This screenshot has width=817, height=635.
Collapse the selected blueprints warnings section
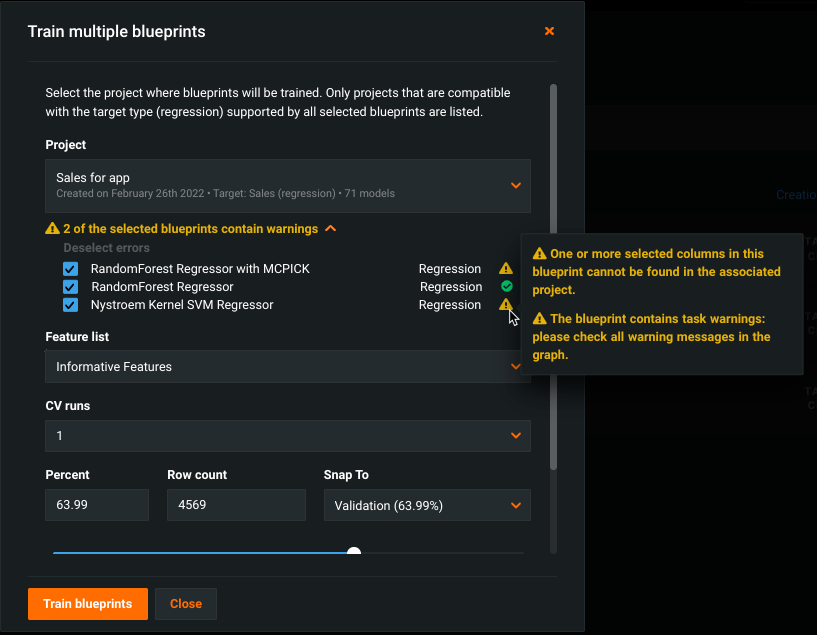[x=331, y=229]
